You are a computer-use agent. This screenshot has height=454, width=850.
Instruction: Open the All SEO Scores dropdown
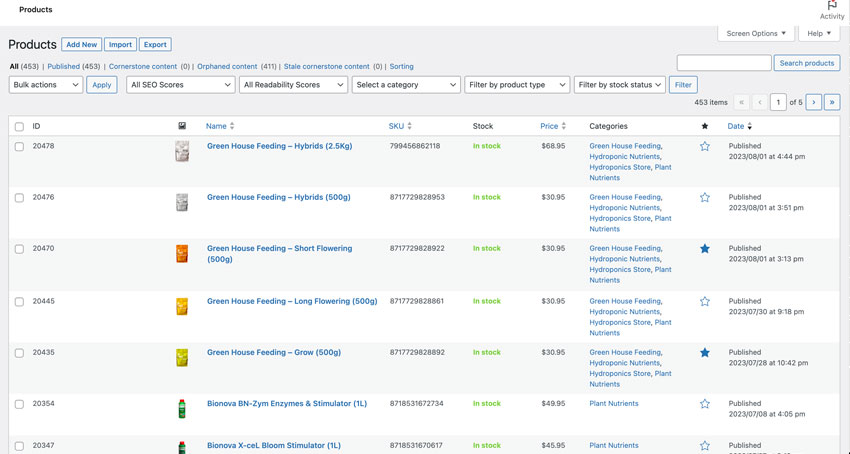[x=181, y=85]
